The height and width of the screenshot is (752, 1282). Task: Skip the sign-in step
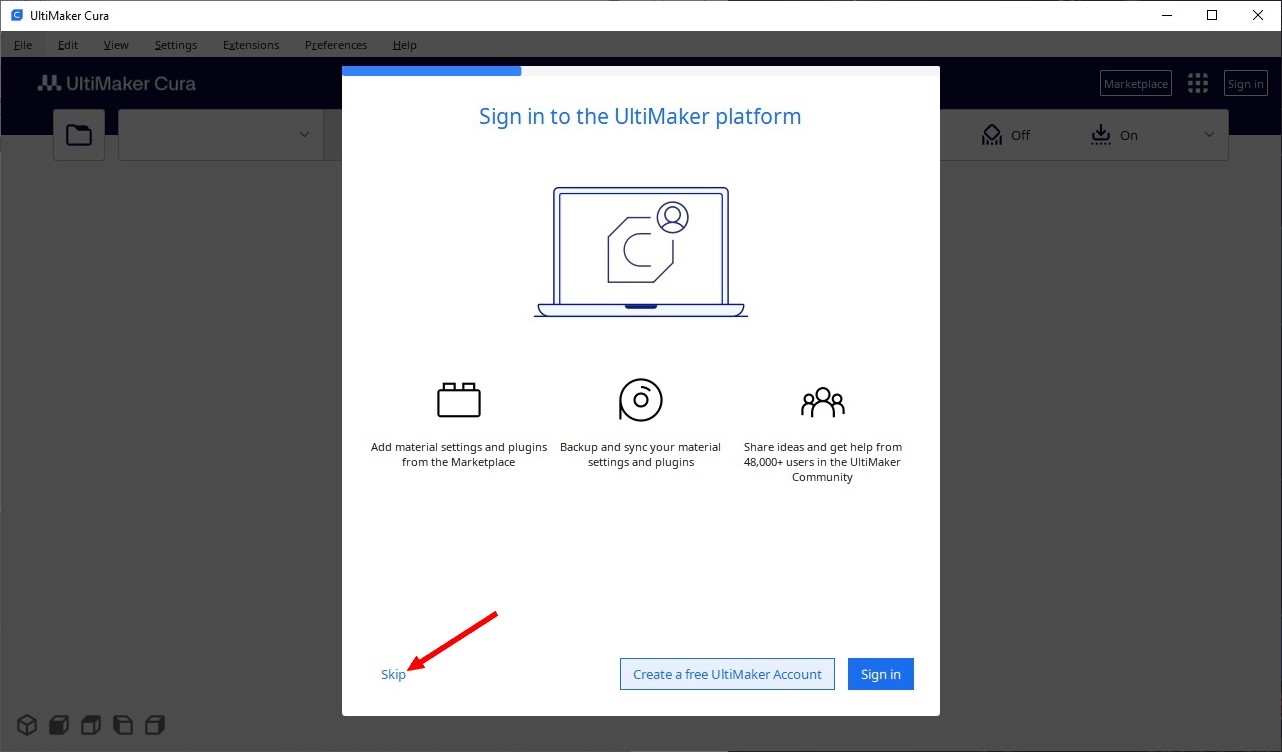pyautogui.click(x=393, y=675)
